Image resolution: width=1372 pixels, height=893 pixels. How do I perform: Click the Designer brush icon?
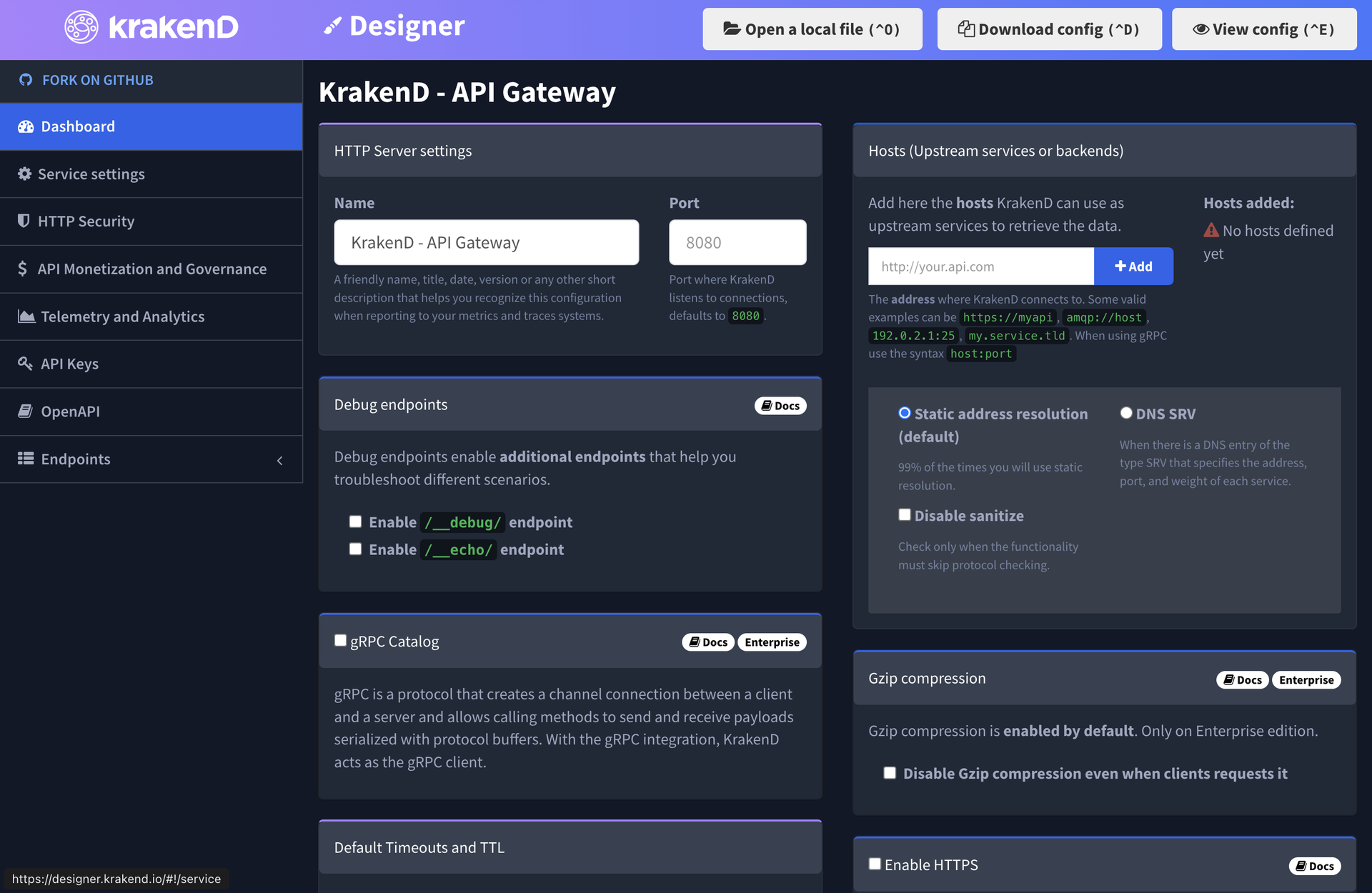click(x=332, y=26)
